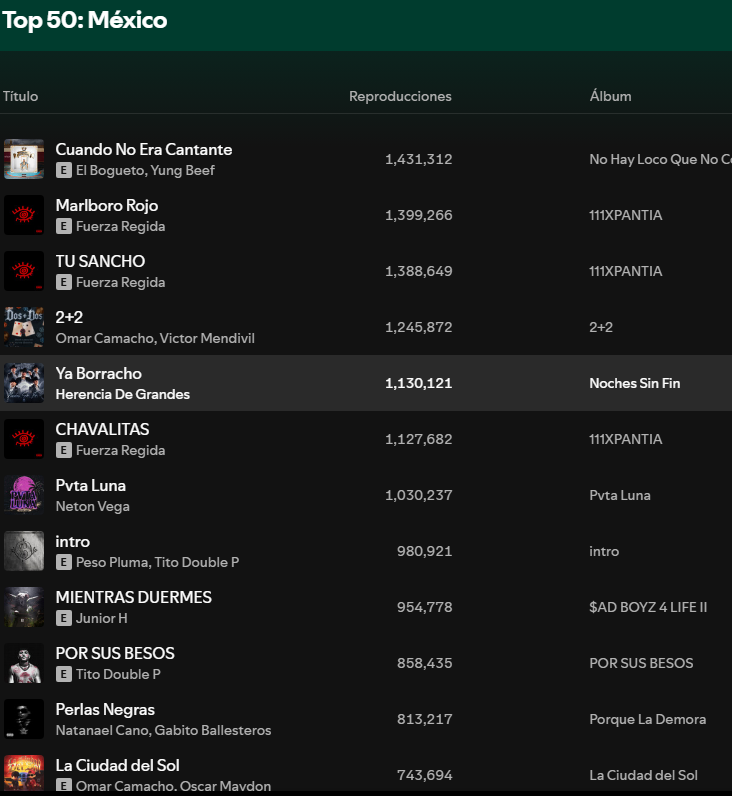Open the $AD BOYZ 4 LIFE II album

point(648,607)
